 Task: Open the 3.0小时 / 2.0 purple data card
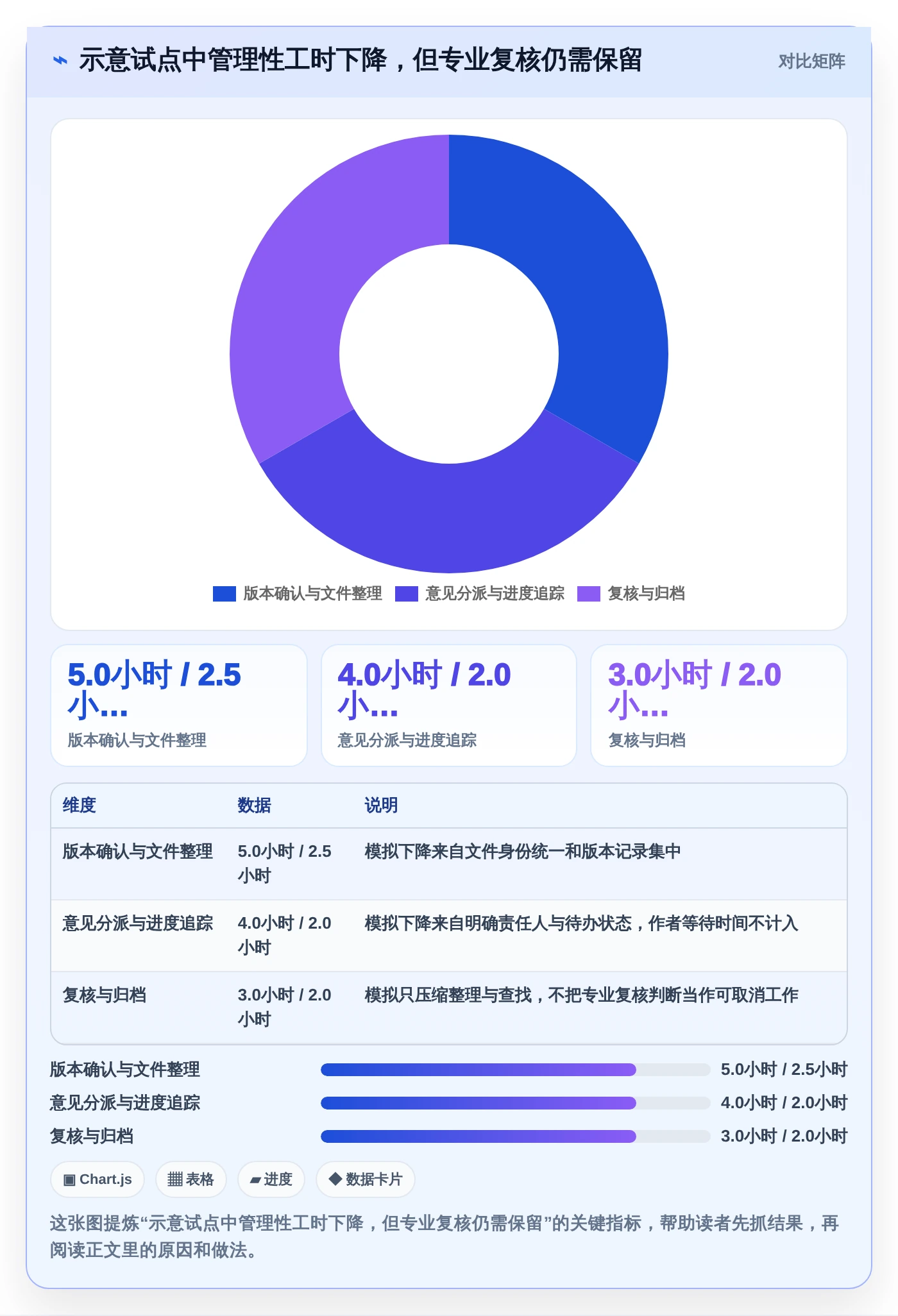pos(719,705)
